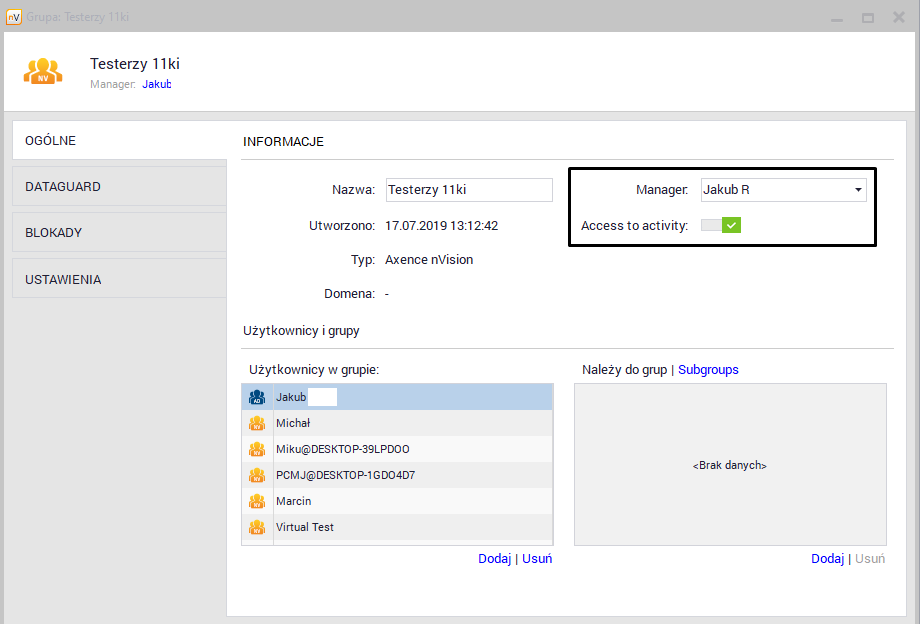Click the user icon next to Michał
This screenshot has height=624, width=920.
click(258, 422)
